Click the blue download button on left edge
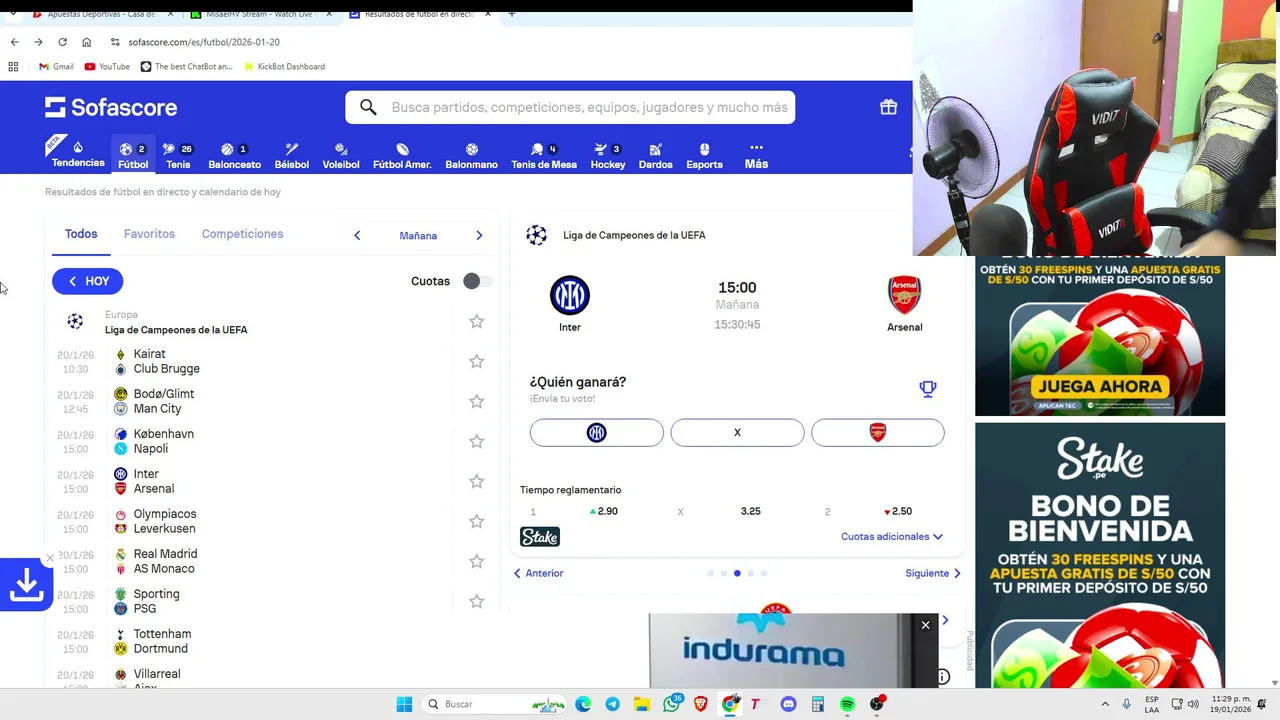This screenshot has height=720, width=1280. click(x=26, y=585)
